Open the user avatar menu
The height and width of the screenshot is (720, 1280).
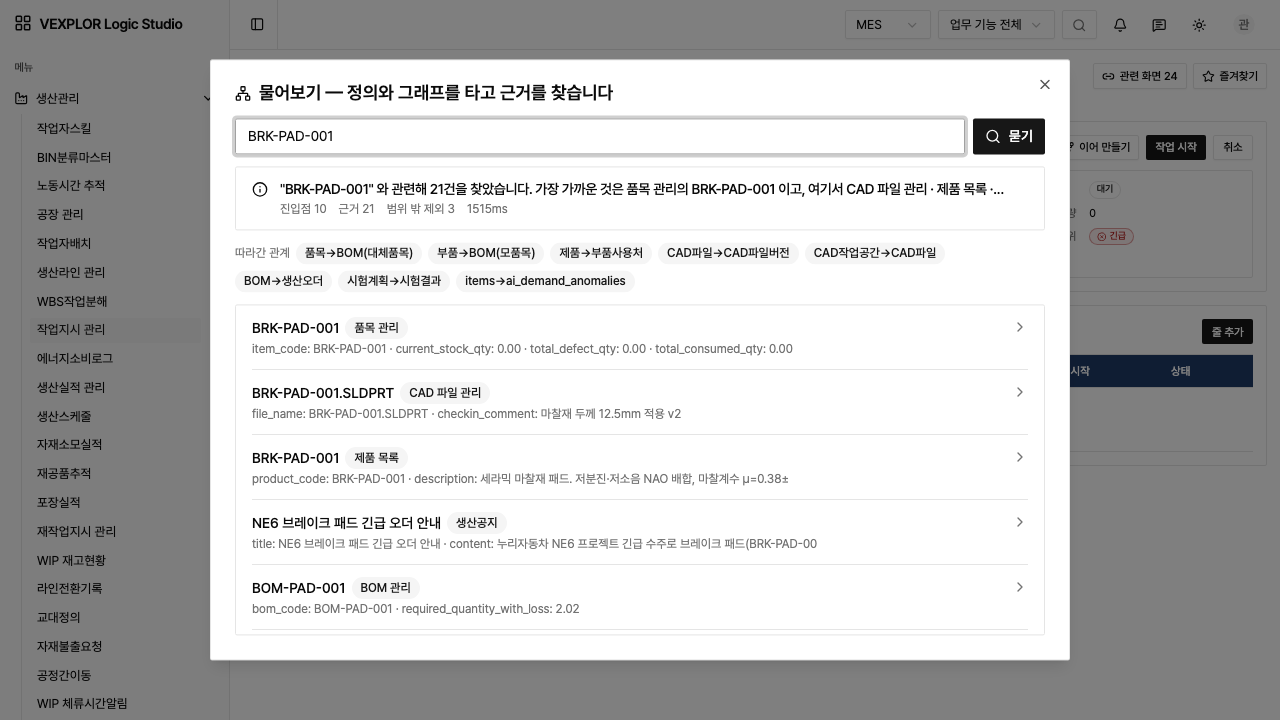[1244, 25]
